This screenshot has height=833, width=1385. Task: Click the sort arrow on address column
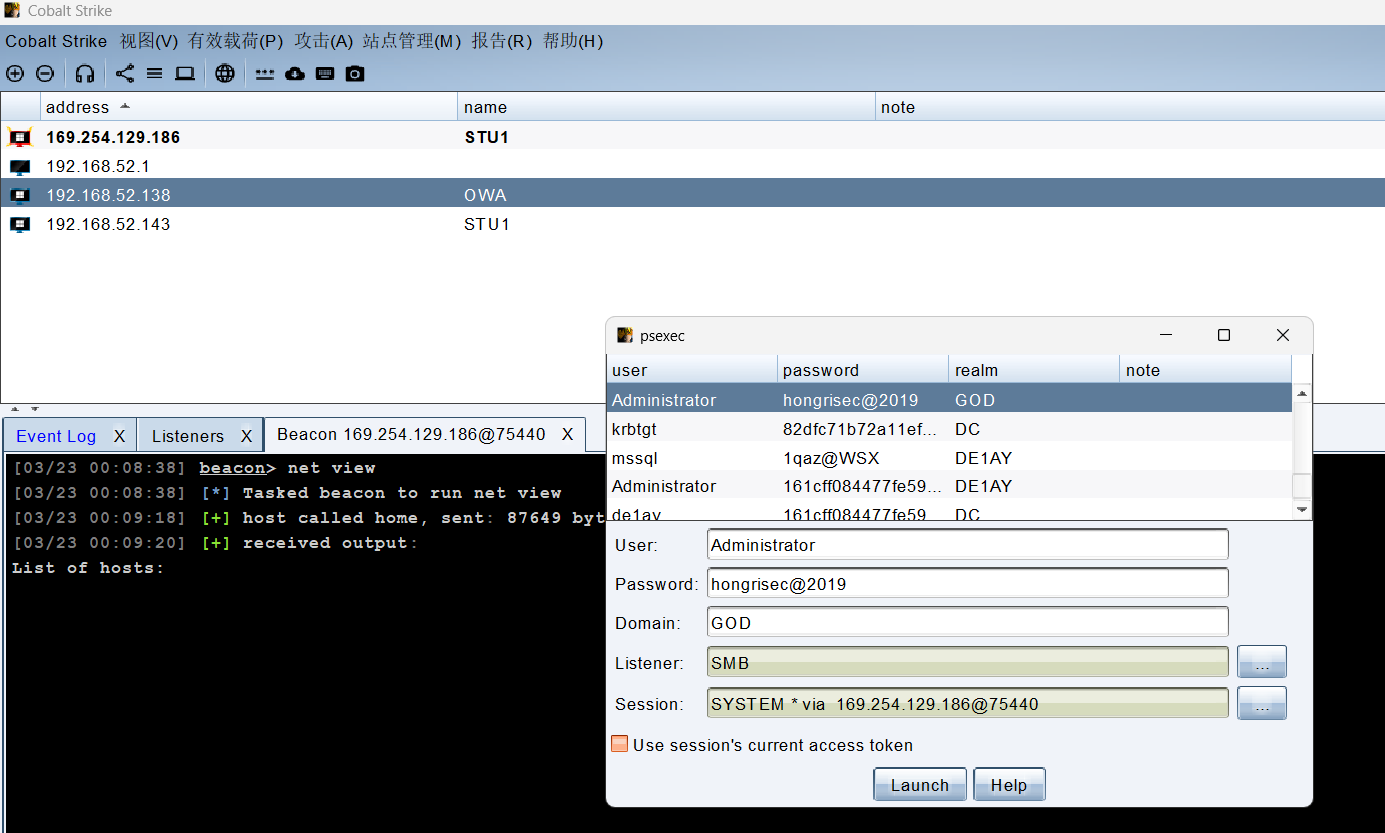pos(124,106)
